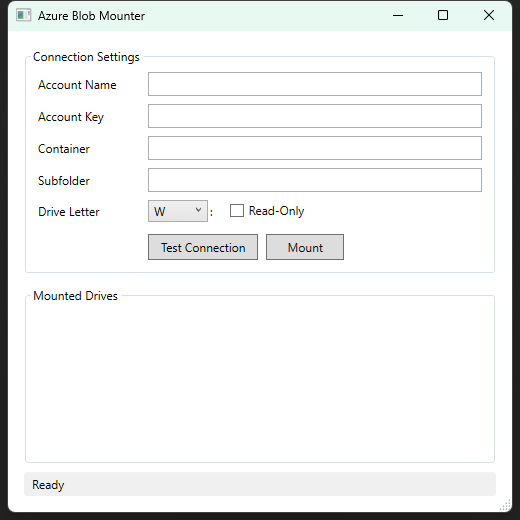Enable the Read-Only checkbox
Screen dimensions: 520x520
click(237, 211)
